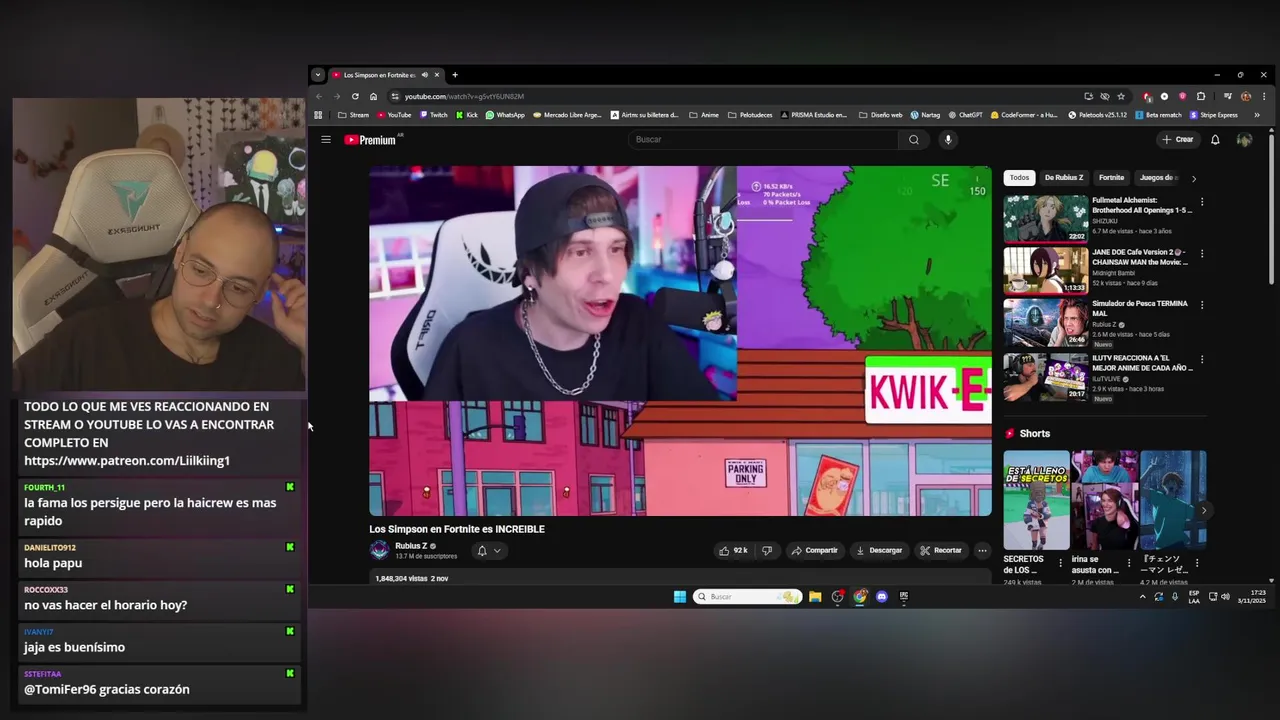Open the browser extensions puzzle icon
The height and width of the screenshot is (720, 1280).
[1201, 96]
